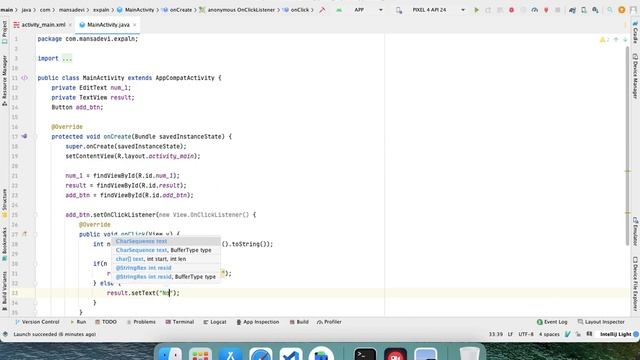Toggle the Resource Manager side panel
This screenshot has height=360, width=640.
click(4, 80)
